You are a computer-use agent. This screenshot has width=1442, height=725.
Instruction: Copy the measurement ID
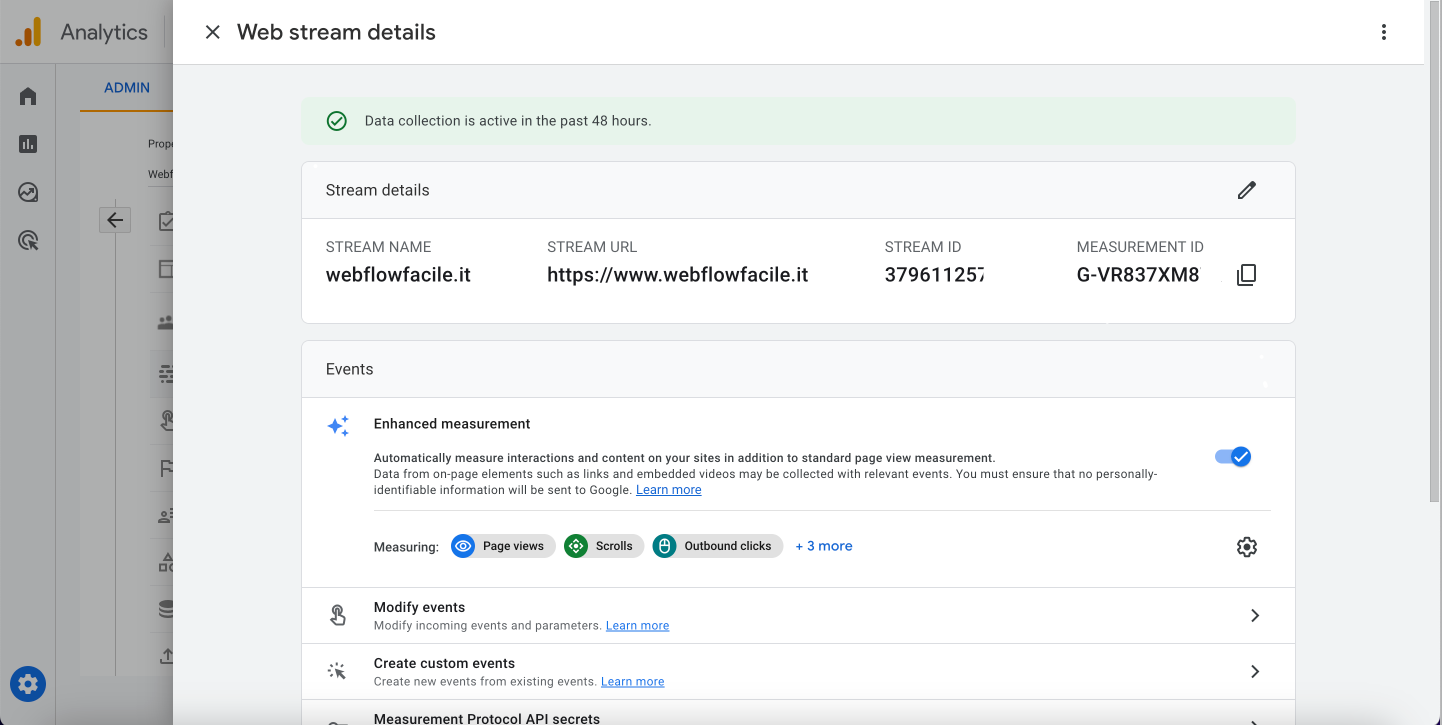[x=1246, y=275]
